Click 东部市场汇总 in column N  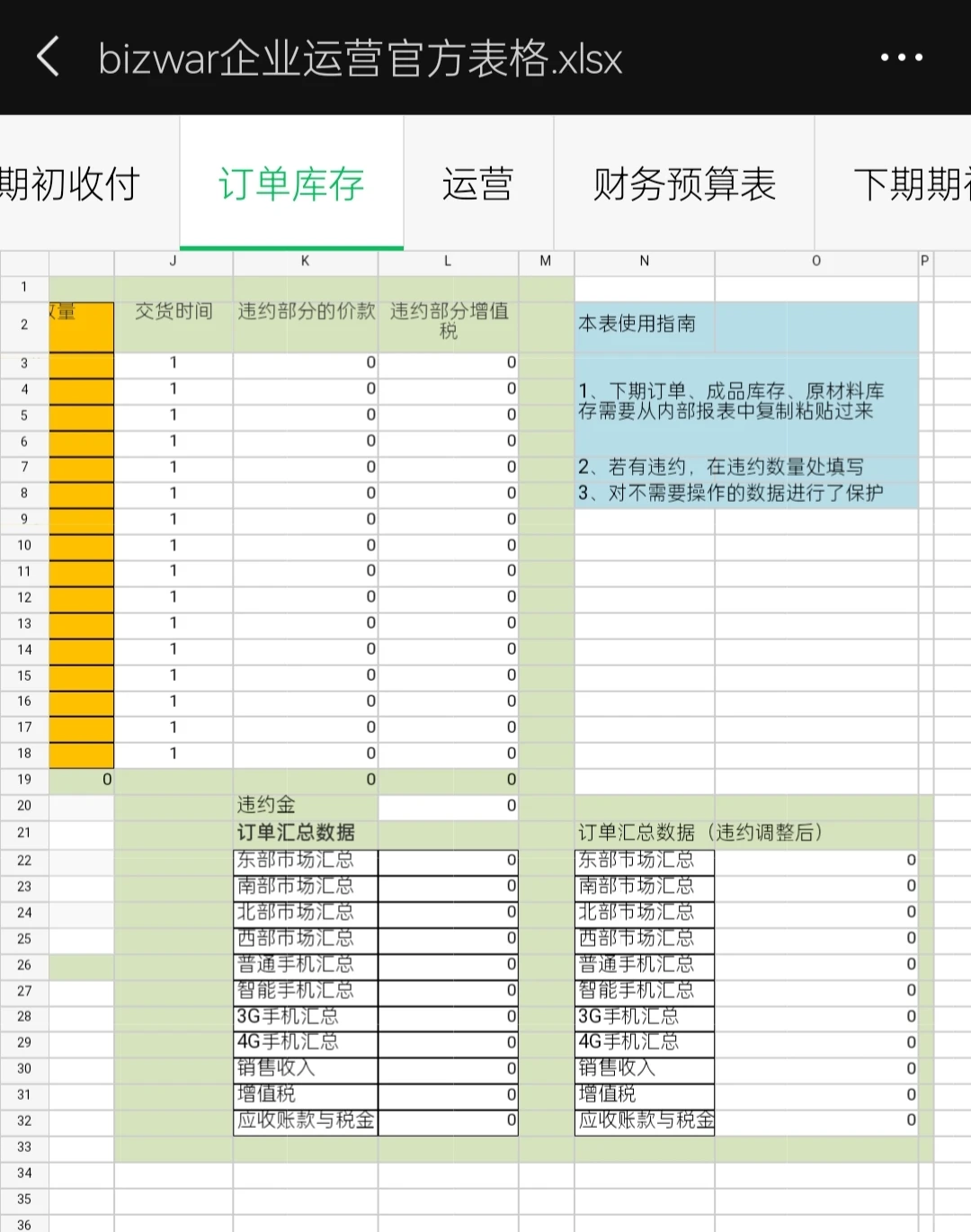pos(645,861)
